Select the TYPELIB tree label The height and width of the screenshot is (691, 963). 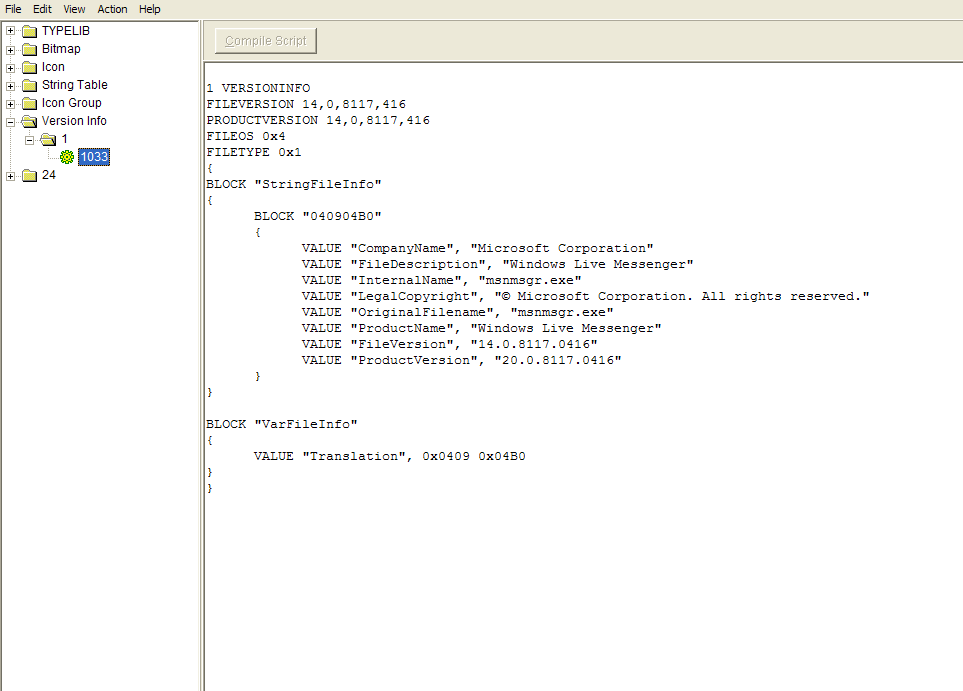[x=66, y=31]
